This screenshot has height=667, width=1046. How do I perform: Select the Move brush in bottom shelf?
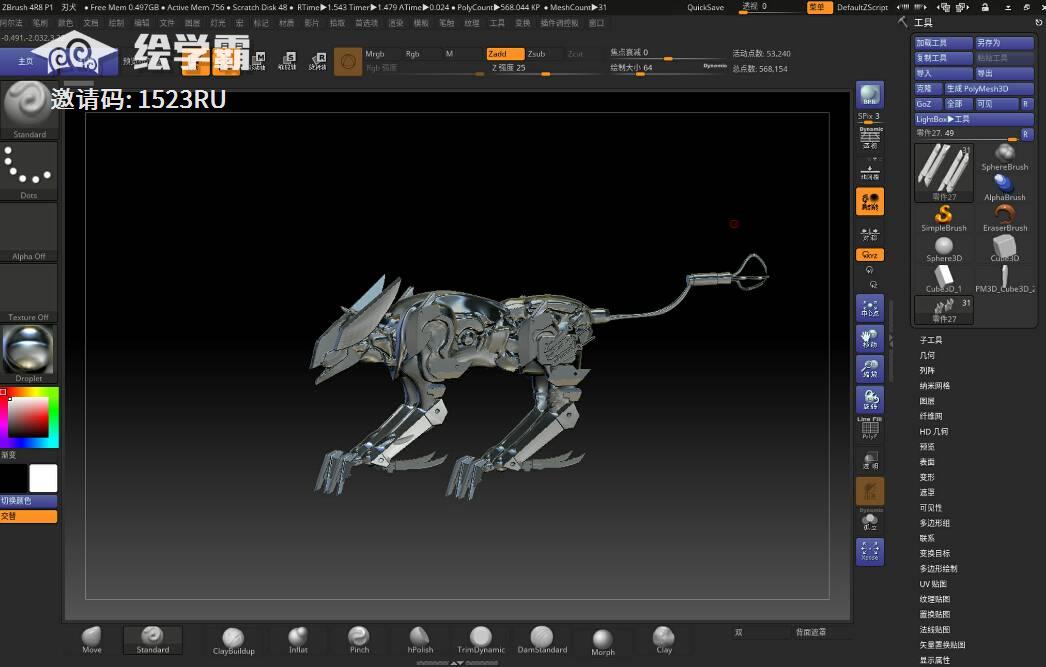[91, 640]
